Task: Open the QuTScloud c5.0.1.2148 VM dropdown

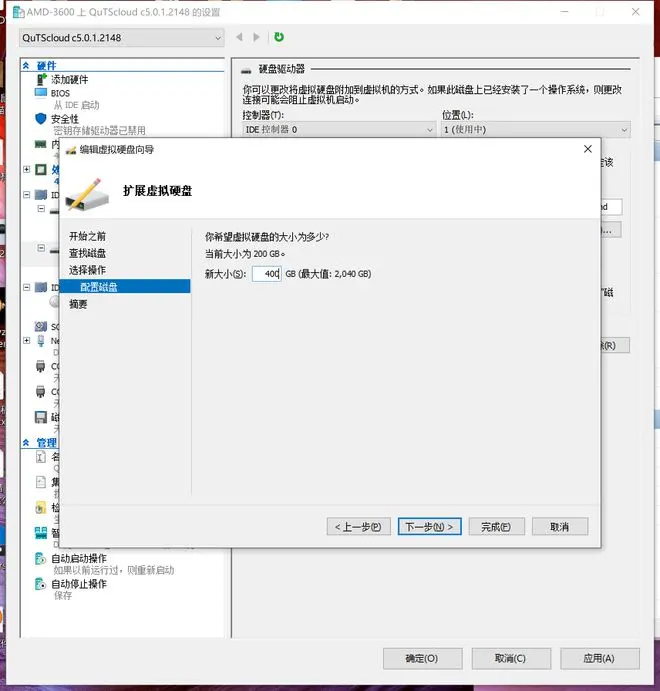Action: pyautogui.click(x=122, y=38)
